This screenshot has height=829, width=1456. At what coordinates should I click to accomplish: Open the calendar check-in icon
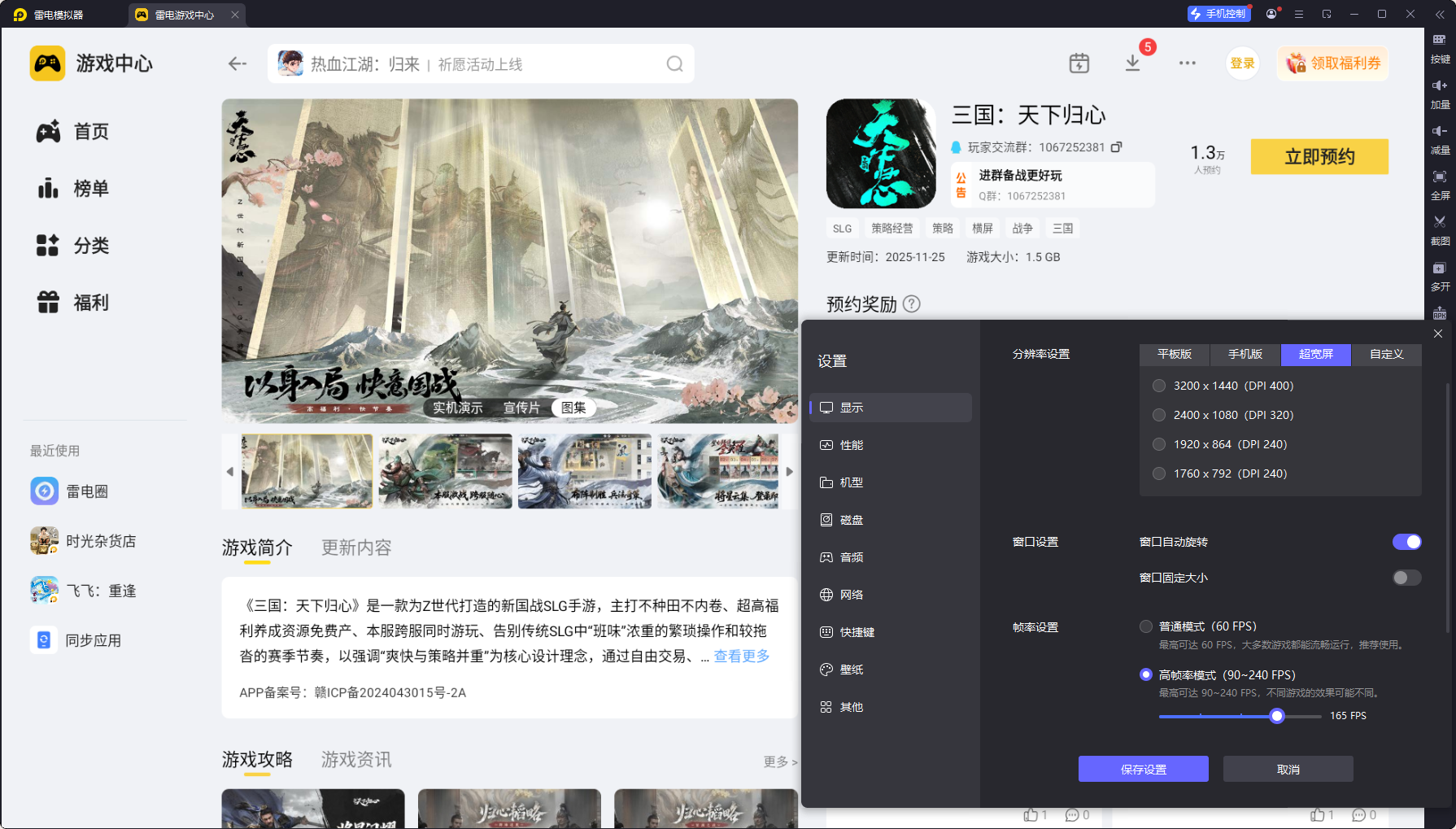click(1079, 63)
